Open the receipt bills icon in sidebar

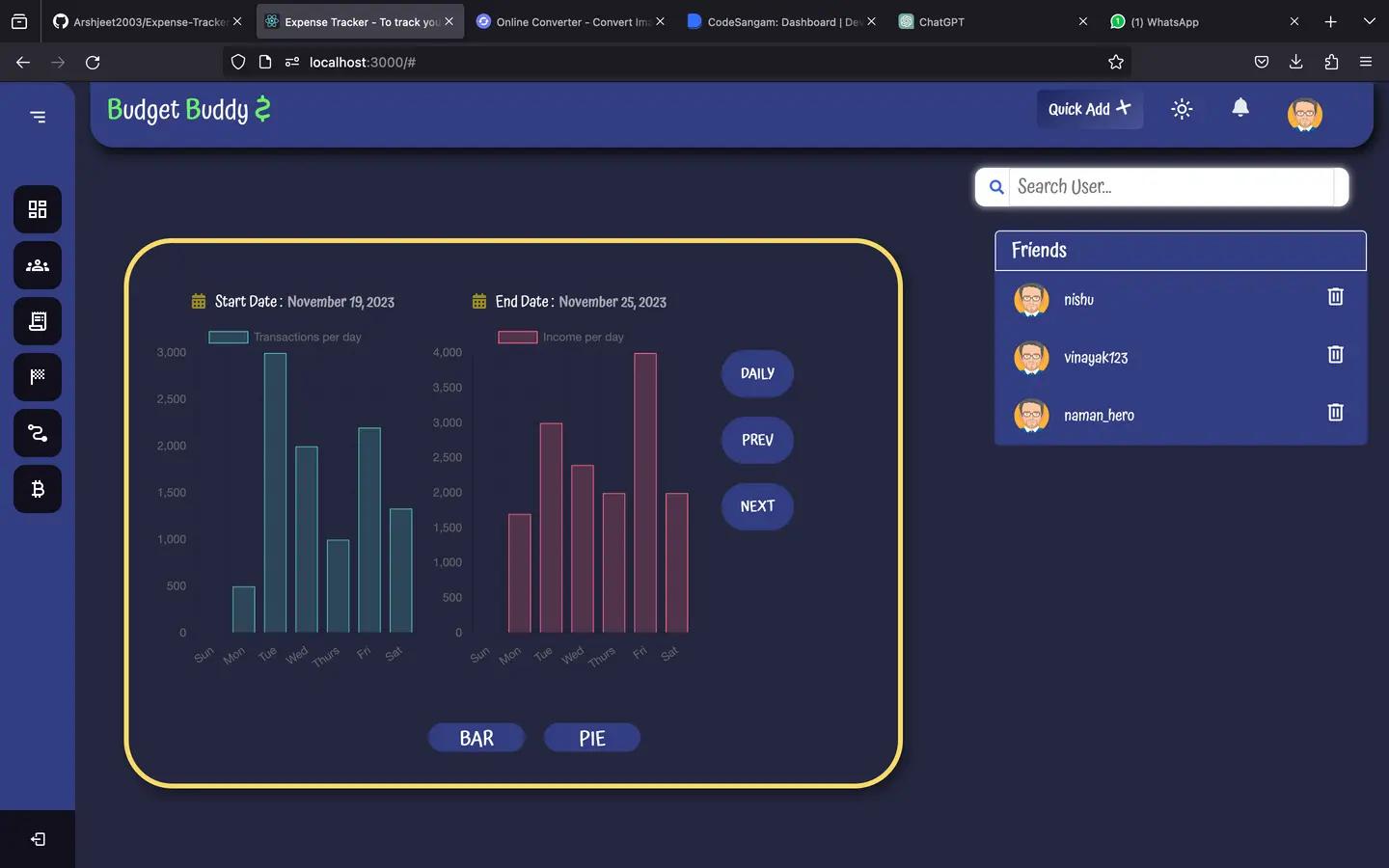click(x=38, y=321)
